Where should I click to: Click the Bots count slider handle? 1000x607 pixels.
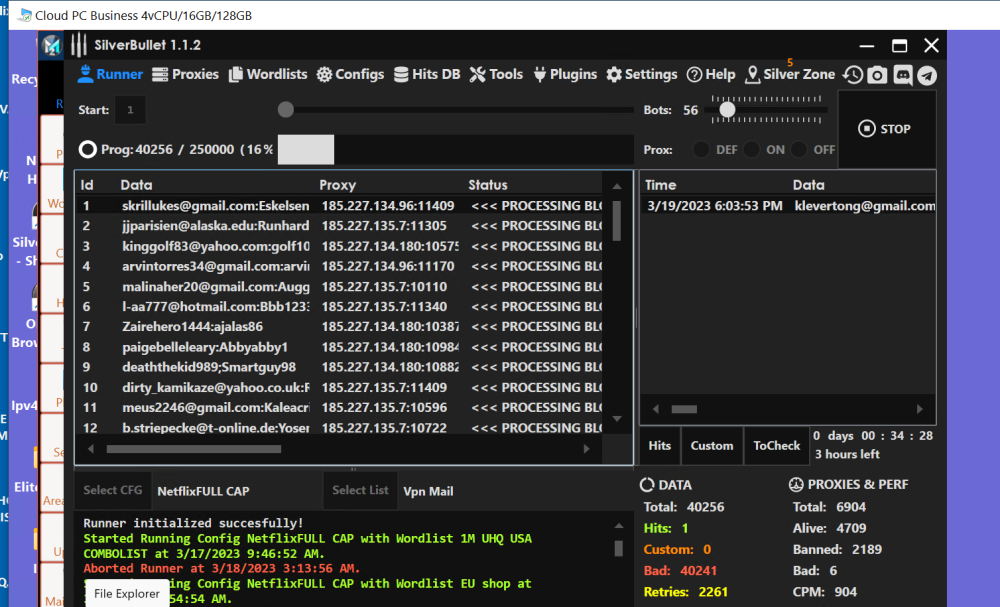pyautogui.click(x=727, y=110)
